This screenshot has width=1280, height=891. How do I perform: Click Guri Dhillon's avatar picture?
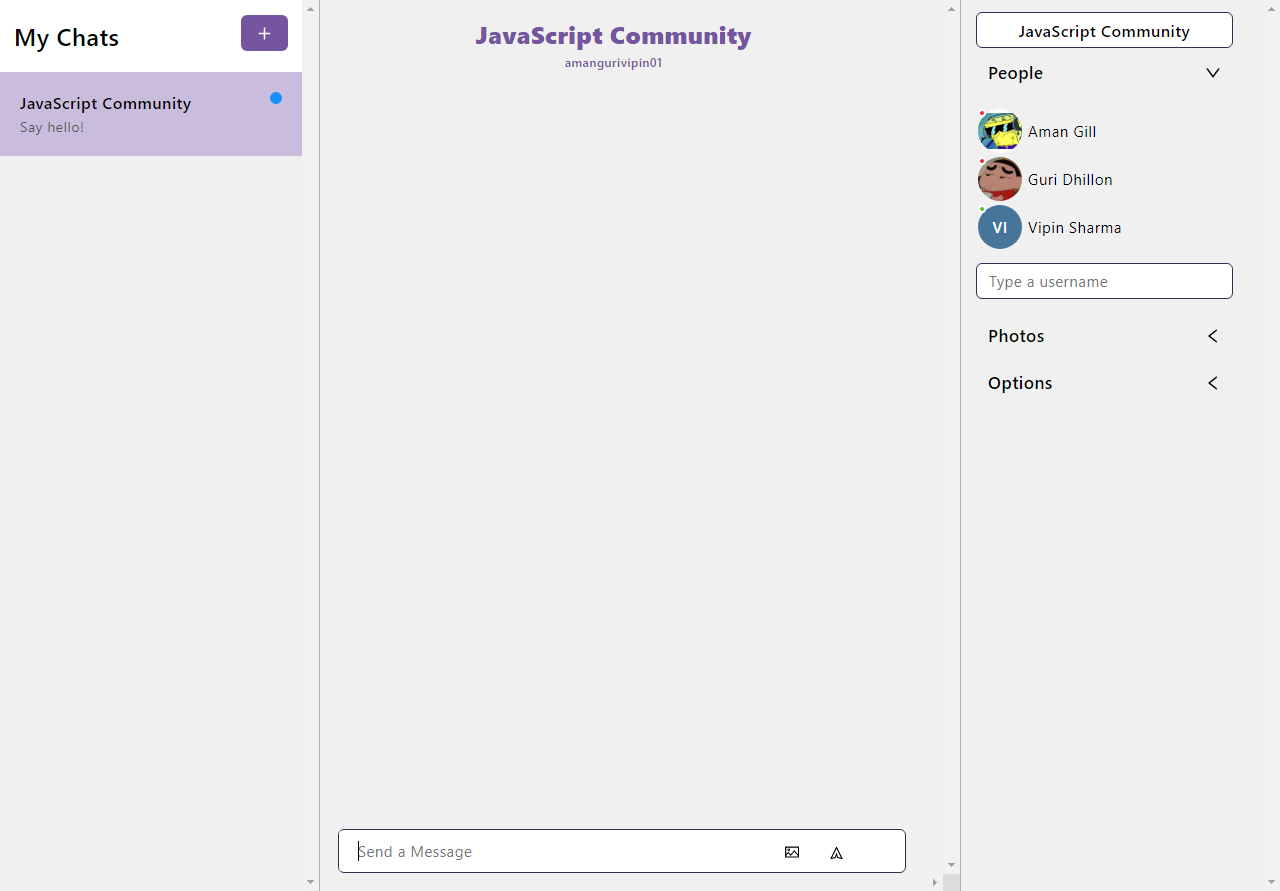click(x=999, y=179)
